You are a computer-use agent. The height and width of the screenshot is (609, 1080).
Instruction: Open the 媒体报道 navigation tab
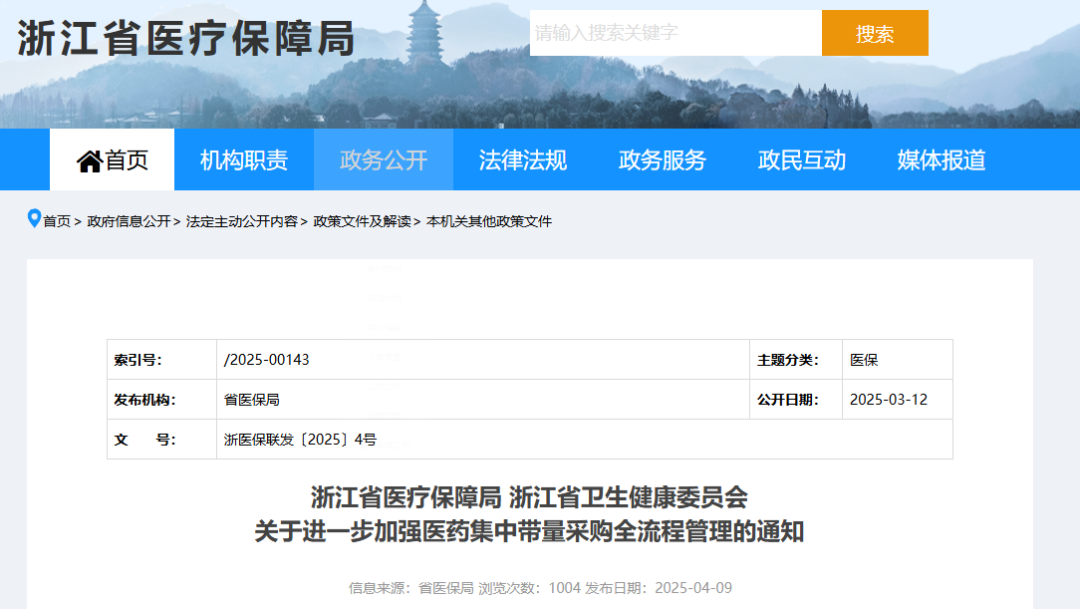pyautogui.click(x=941, y=160)
